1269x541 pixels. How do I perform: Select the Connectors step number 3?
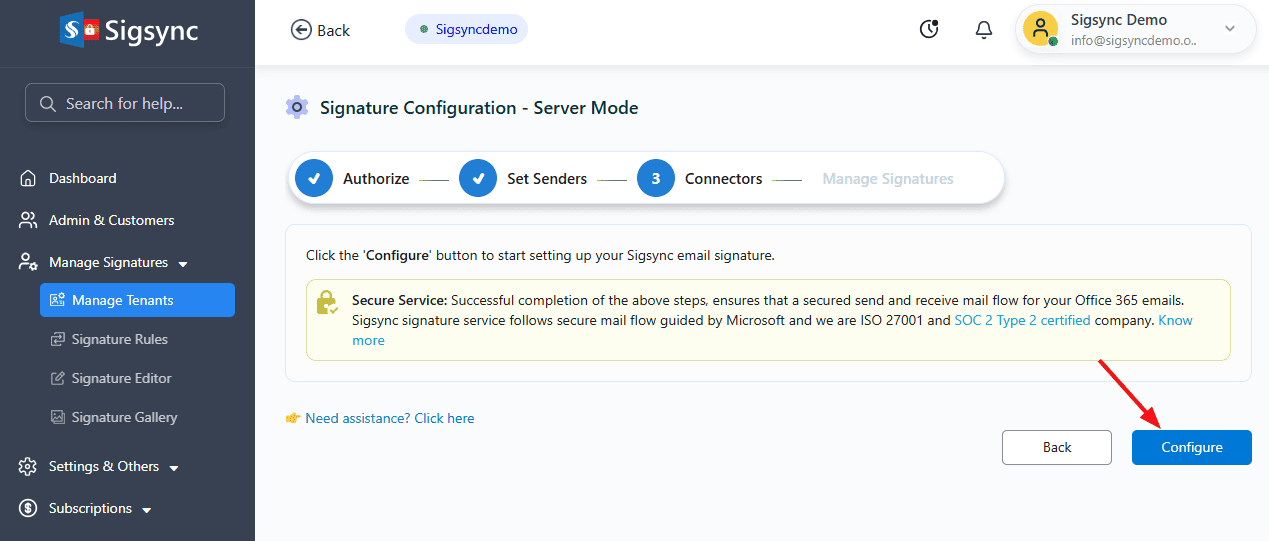656,179
